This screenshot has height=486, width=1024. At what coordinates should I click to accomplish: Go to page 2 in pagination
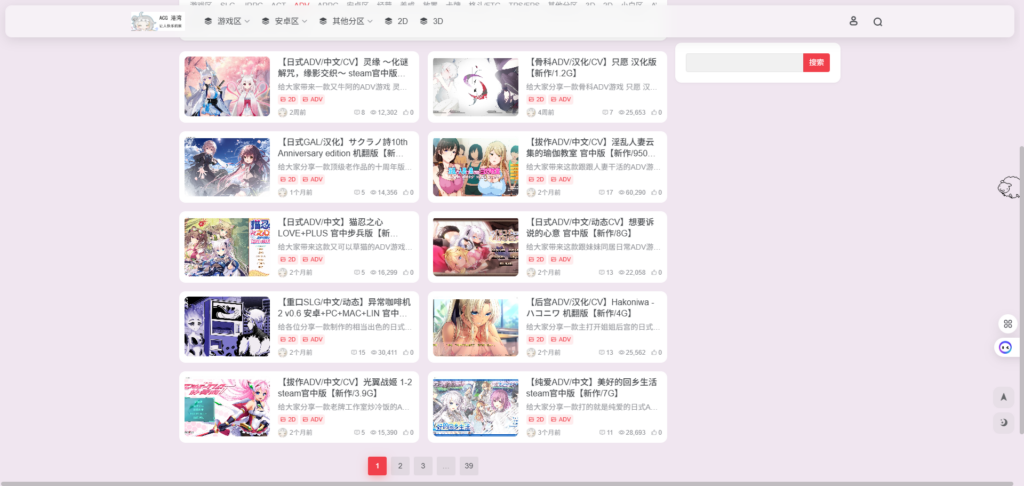tap(400, 465)
